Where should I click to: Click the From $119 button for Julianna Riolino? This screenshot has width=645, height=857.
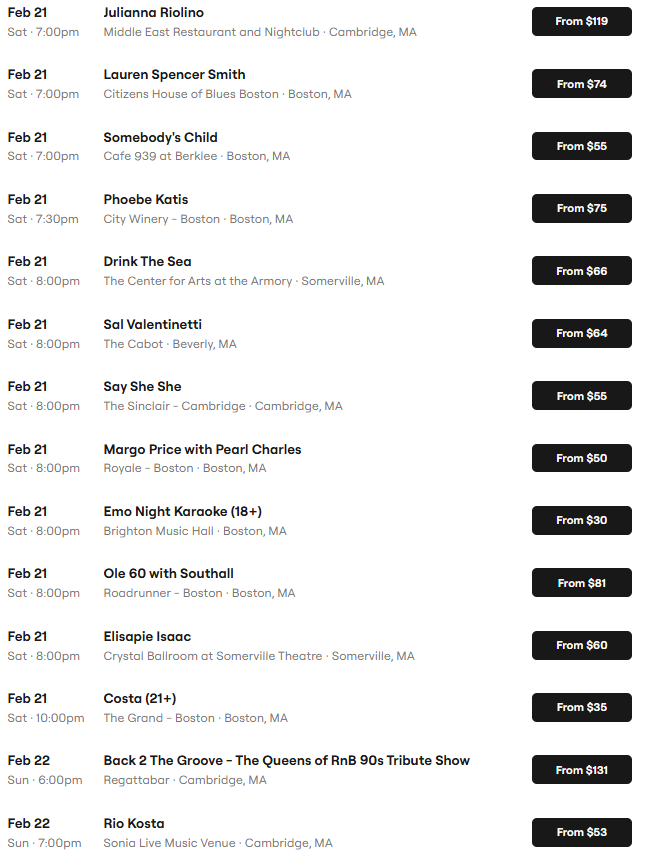tap(581, 21)
